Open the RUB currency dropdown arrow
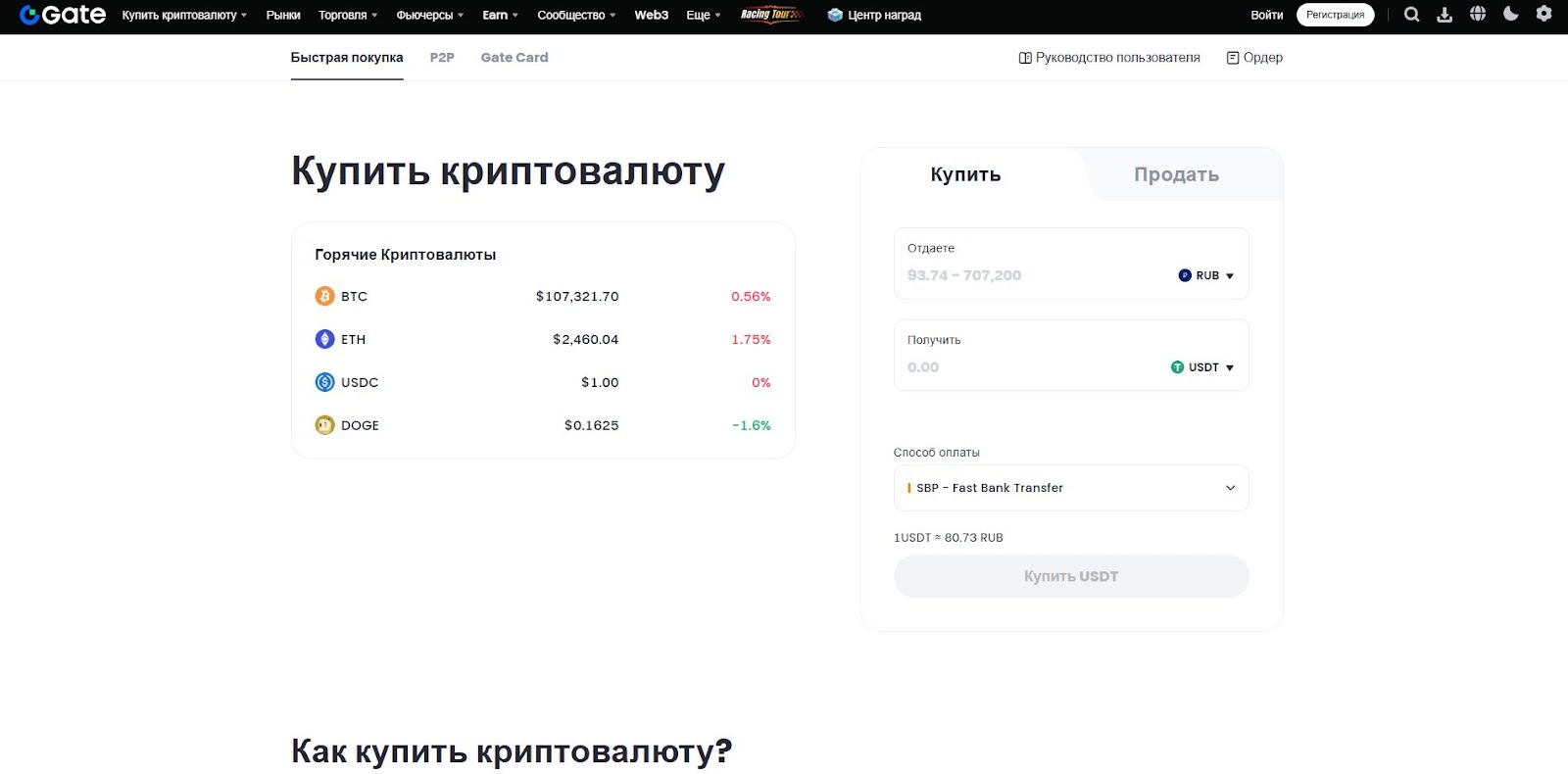The image size is (1568, 774). [x=1230, y=276]
